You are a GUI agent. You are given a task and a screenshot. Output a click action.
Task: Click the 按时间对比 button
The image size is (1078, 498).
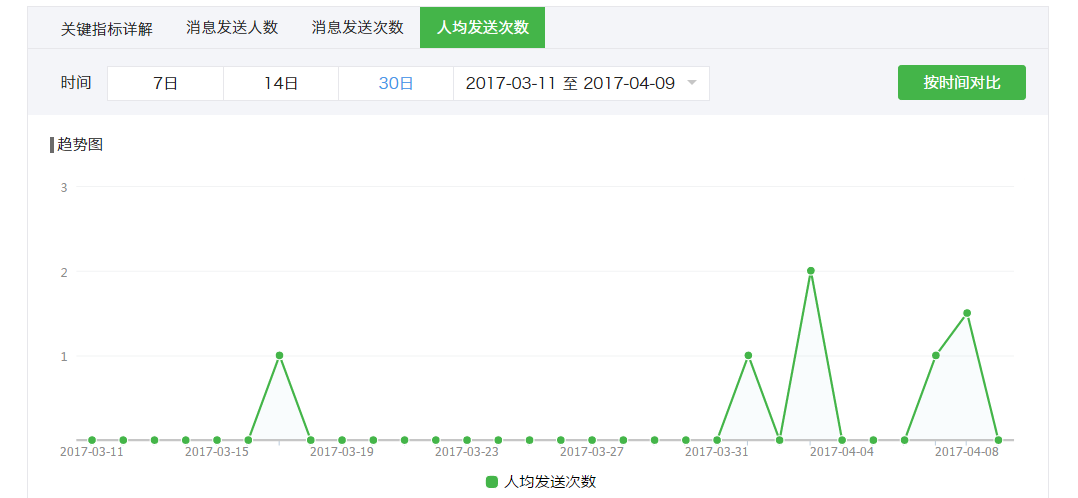click(x=962, y=83)
